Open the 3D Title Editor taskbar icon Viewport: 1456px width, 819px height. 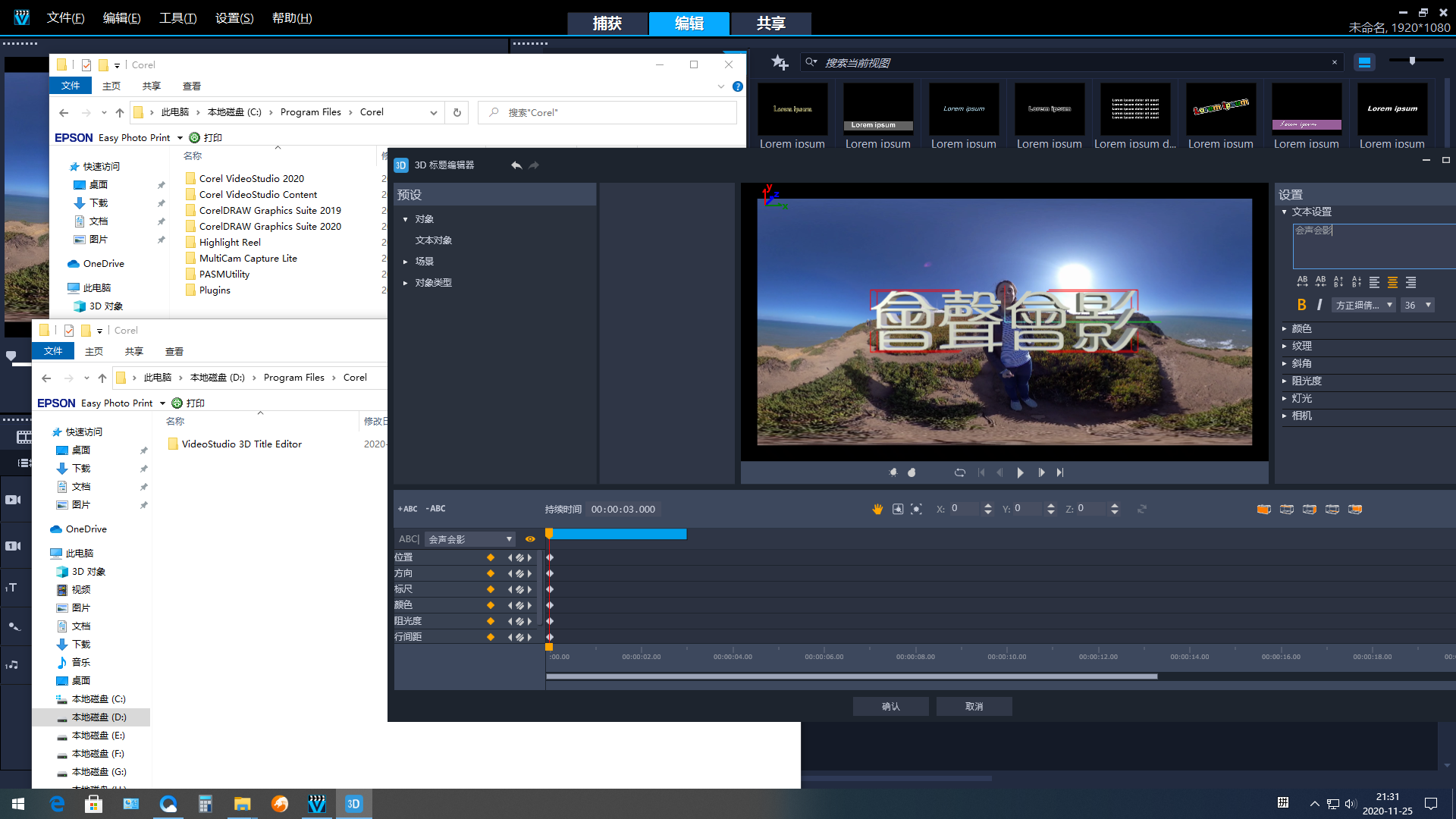pos(353,804)
